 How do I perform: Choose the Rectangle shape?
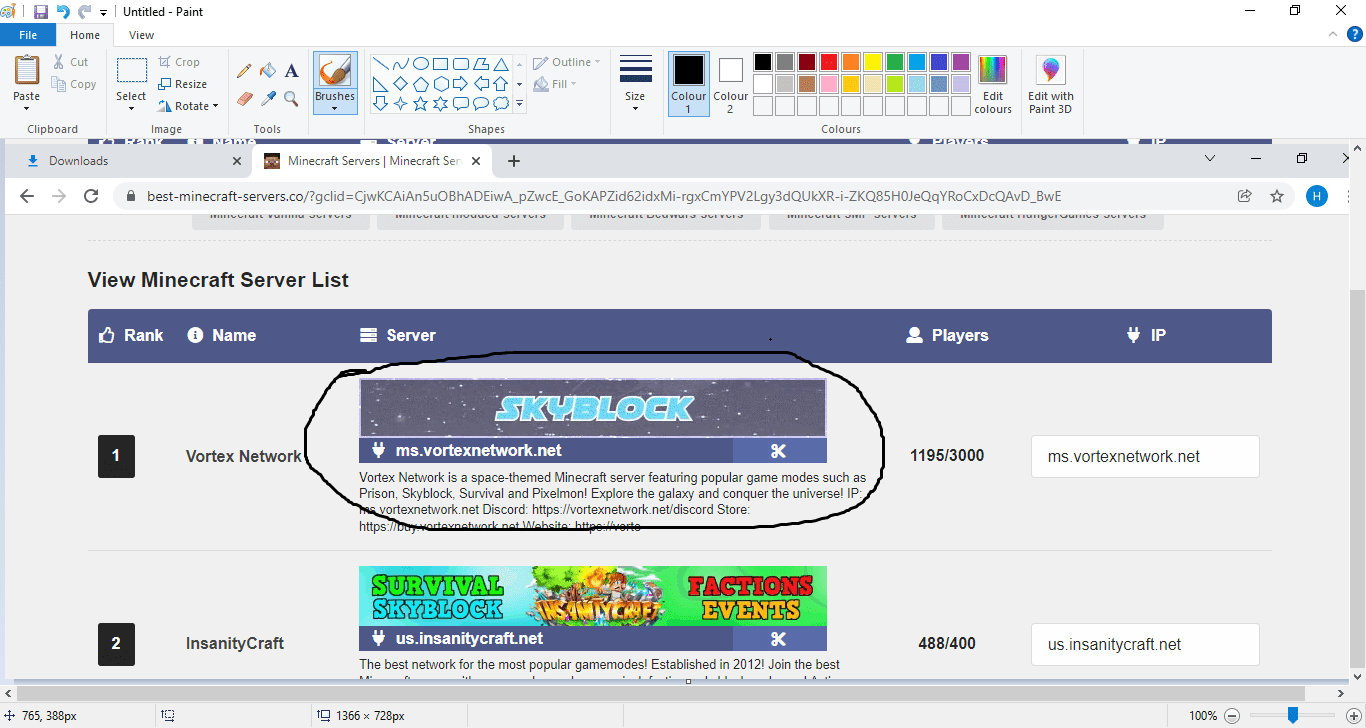click(x=441, y=63)
